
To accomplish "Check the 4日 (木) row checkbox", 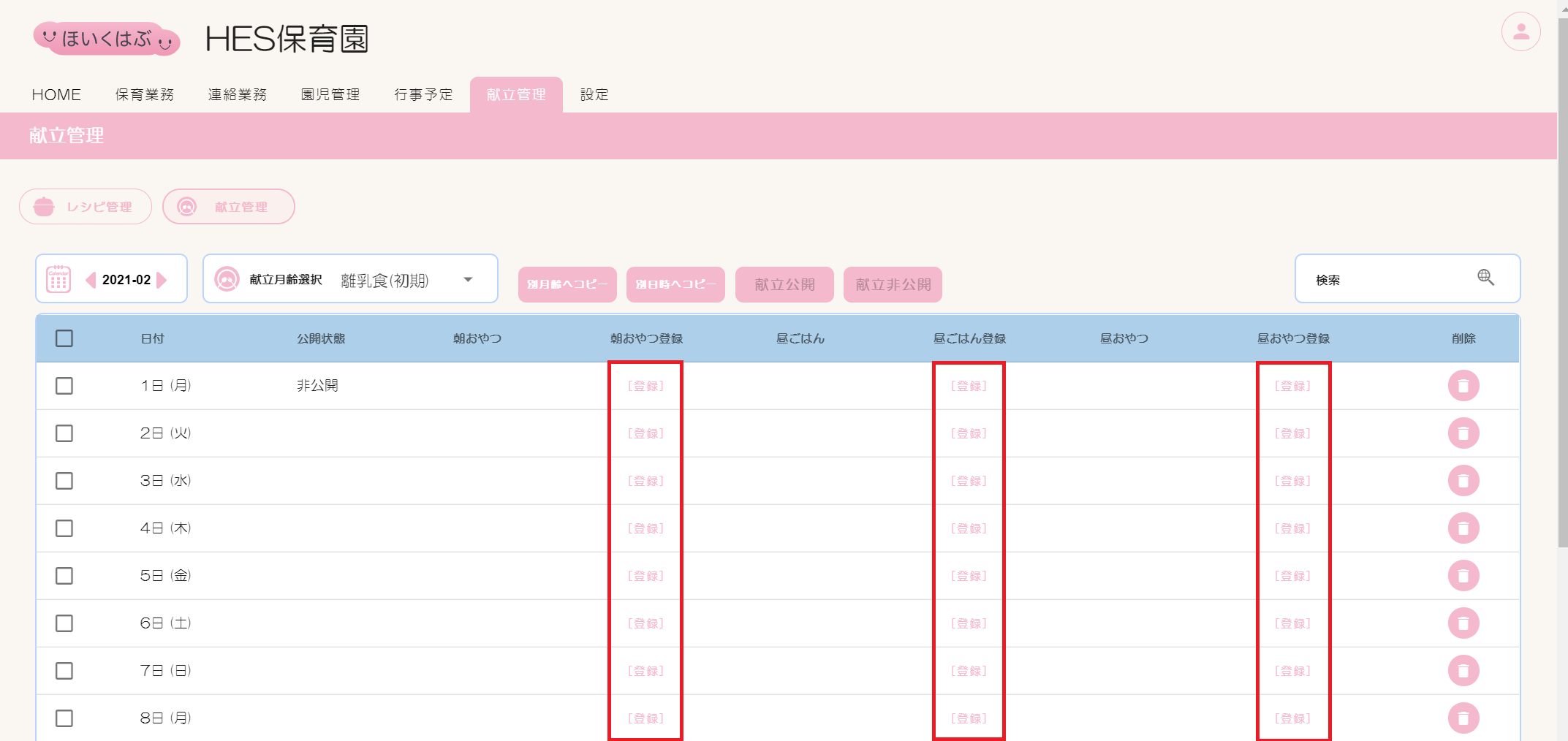I will 64,528.
